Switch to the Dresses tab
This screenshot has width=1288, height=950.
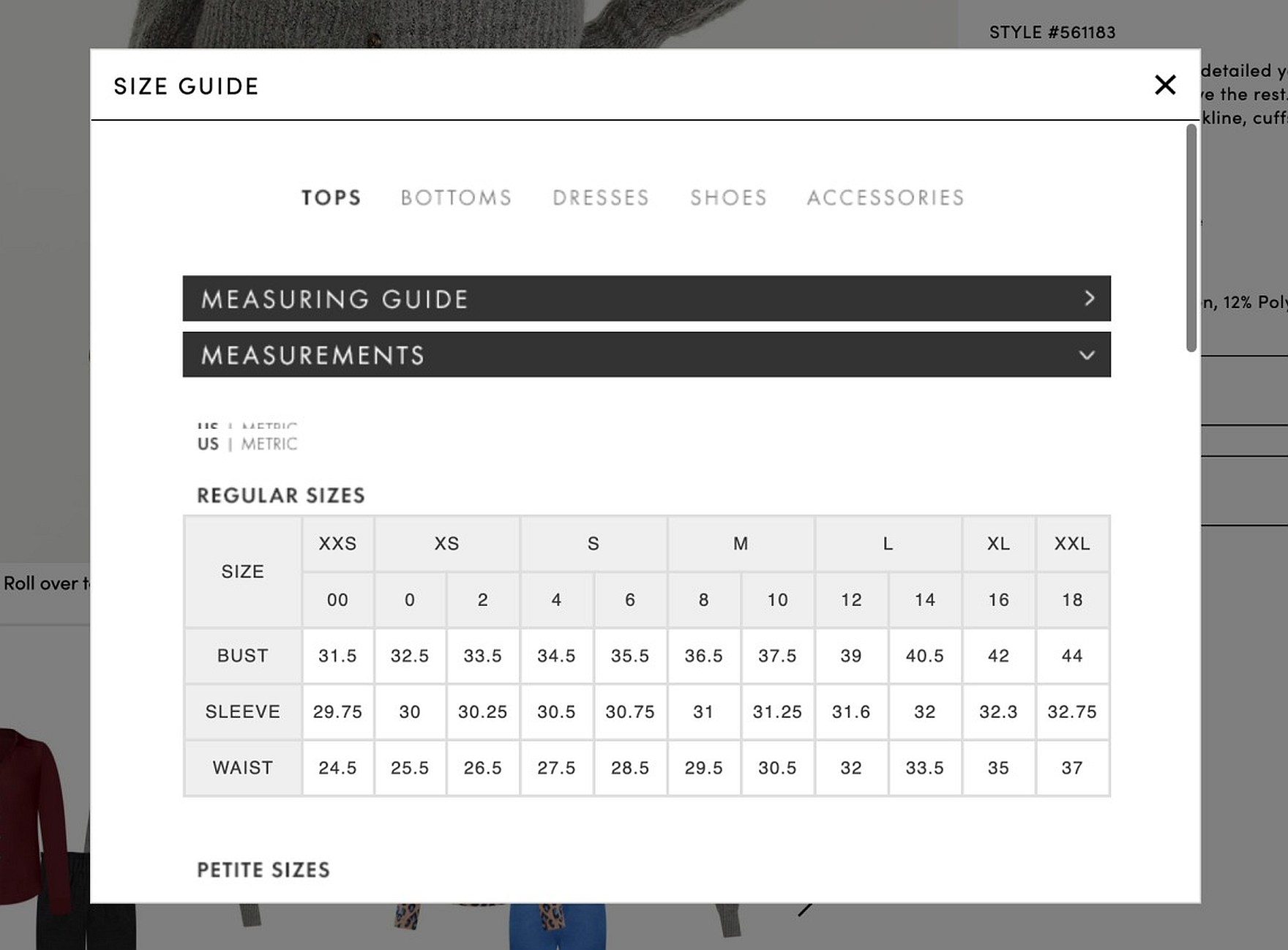[601, 198]
